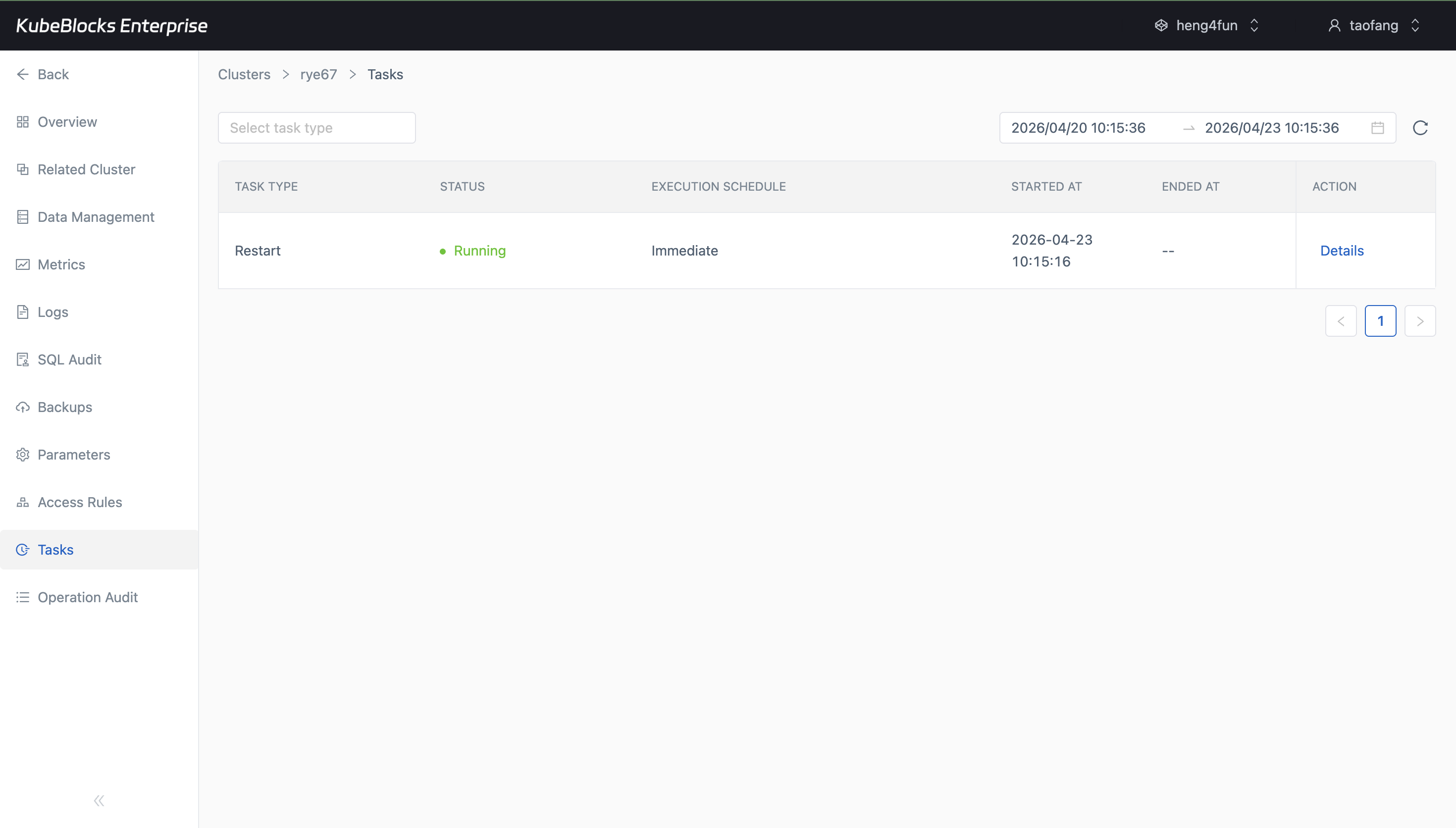
Task: Select the Logs sidebar icon
Action: point(23,311)
